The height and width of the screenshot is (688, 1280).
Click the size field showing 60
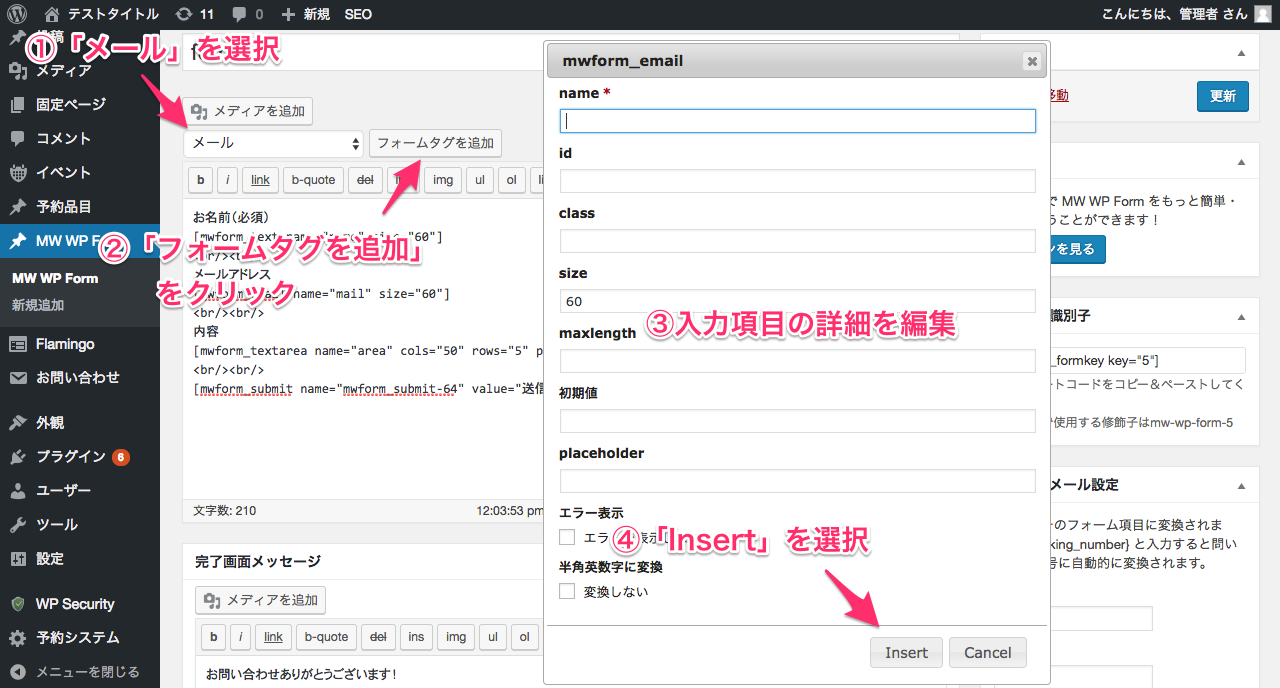click(797, 301)
